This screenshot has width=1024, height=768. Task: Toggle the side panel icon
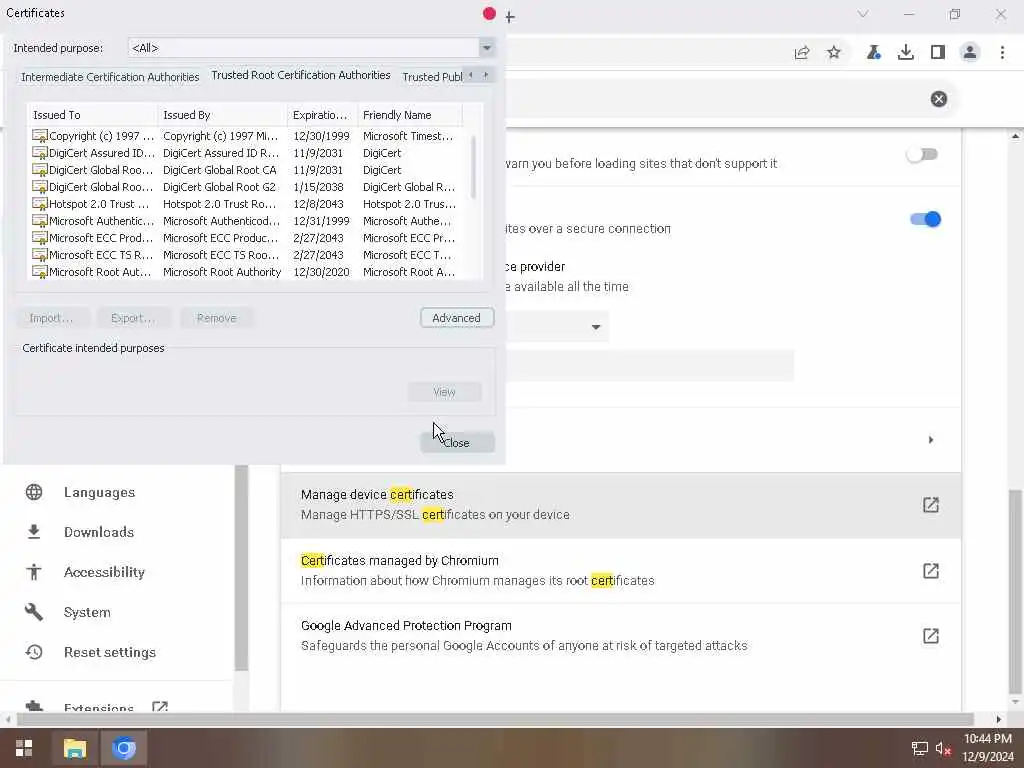coord(938,52)
